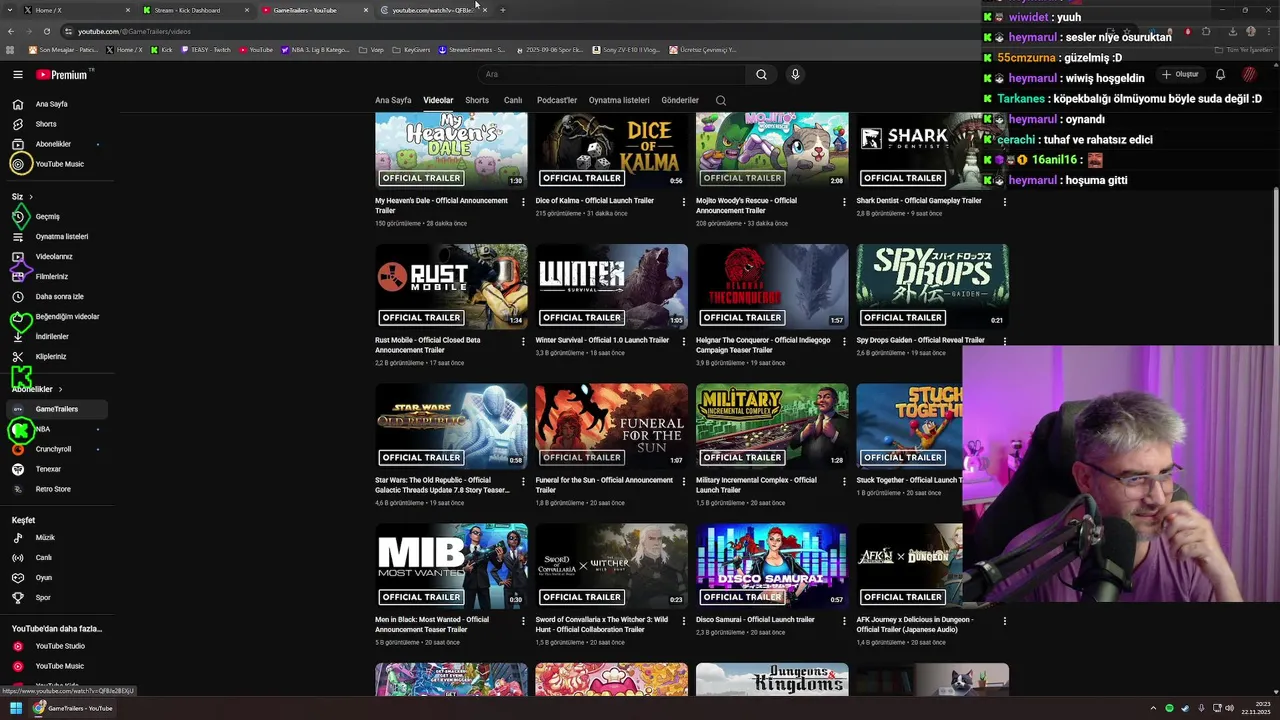The height and width of the screenshot is (720, 1280).
Task: Open options menu for Funeral for the Sun video
Action: pyautogui.click(x=684, y=481)
